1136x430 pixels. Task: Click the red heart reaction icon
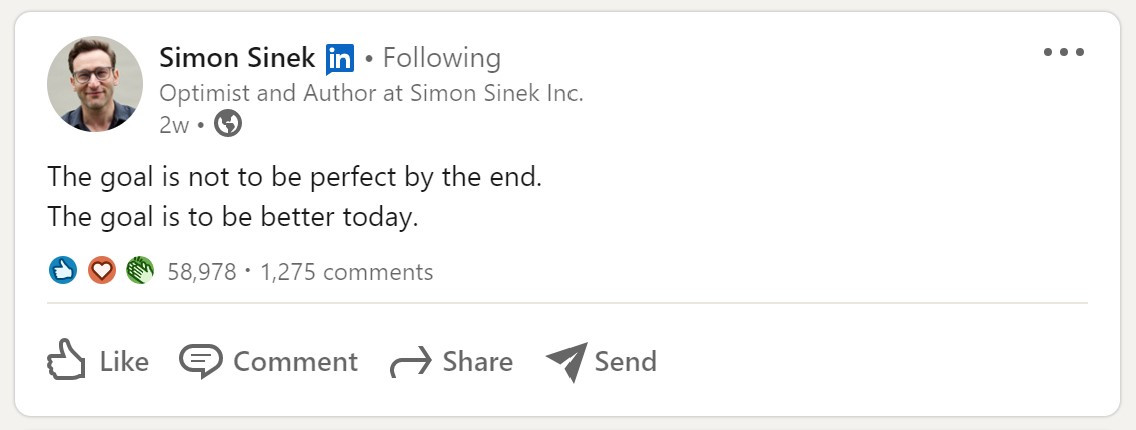click(101, 270)
